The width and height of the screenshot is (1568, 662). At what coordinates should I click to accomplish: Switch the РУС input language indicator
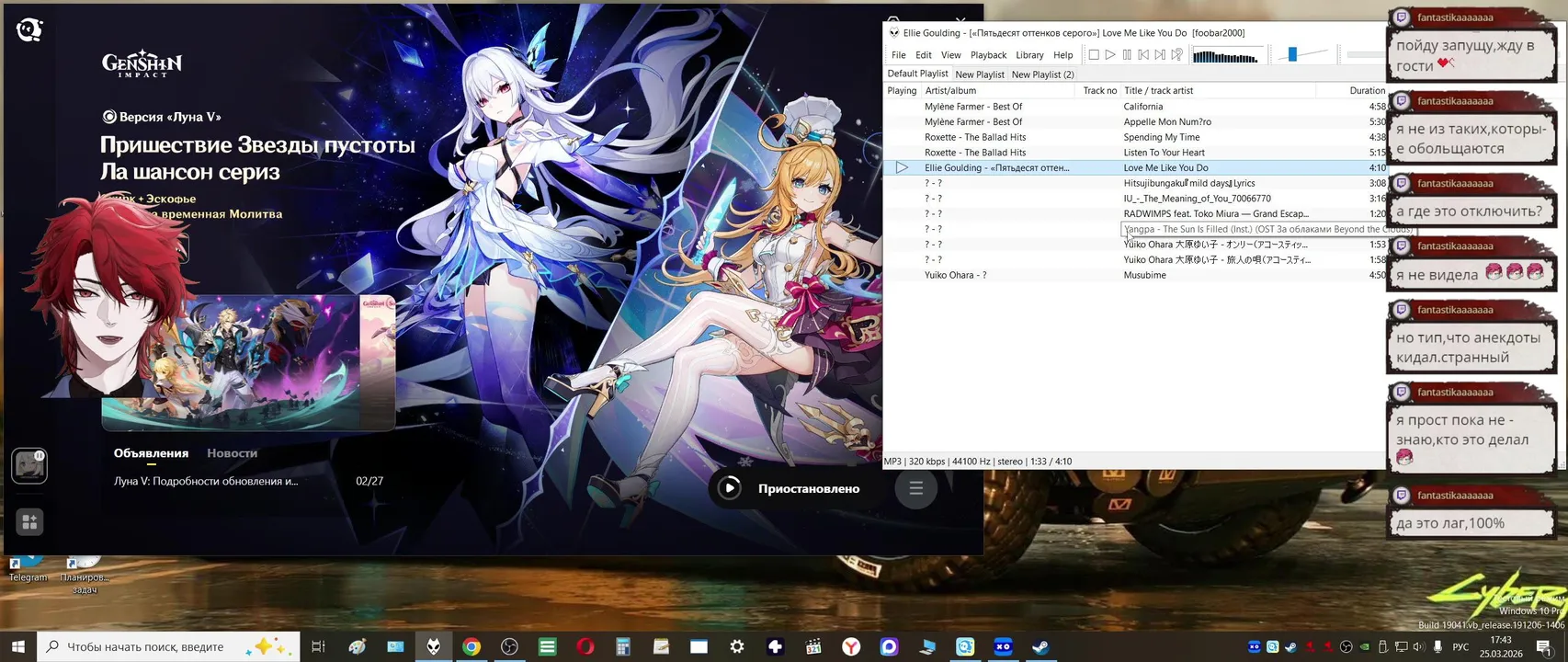pyautogui.click(x=1460, y=647)
